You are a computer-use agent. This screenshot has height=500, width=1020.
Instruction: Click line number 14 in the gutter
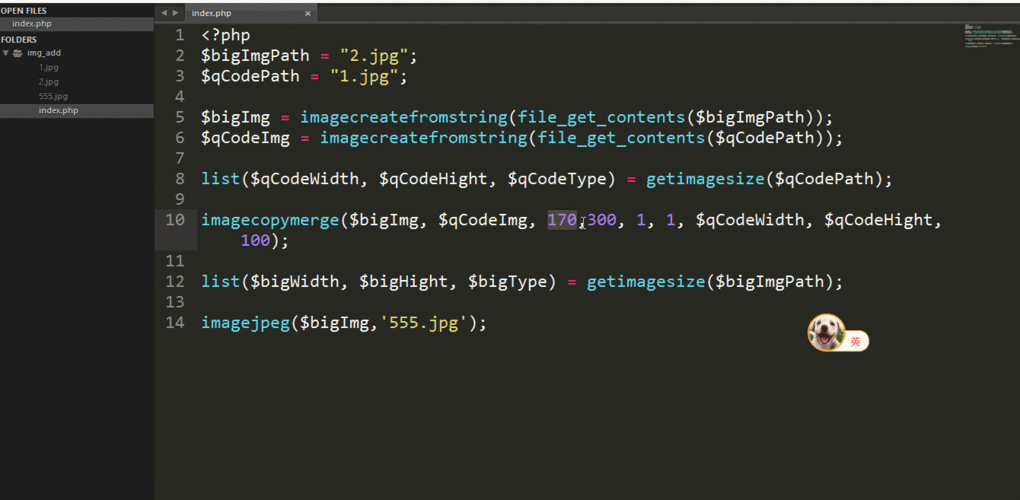(x=175, y=322)
